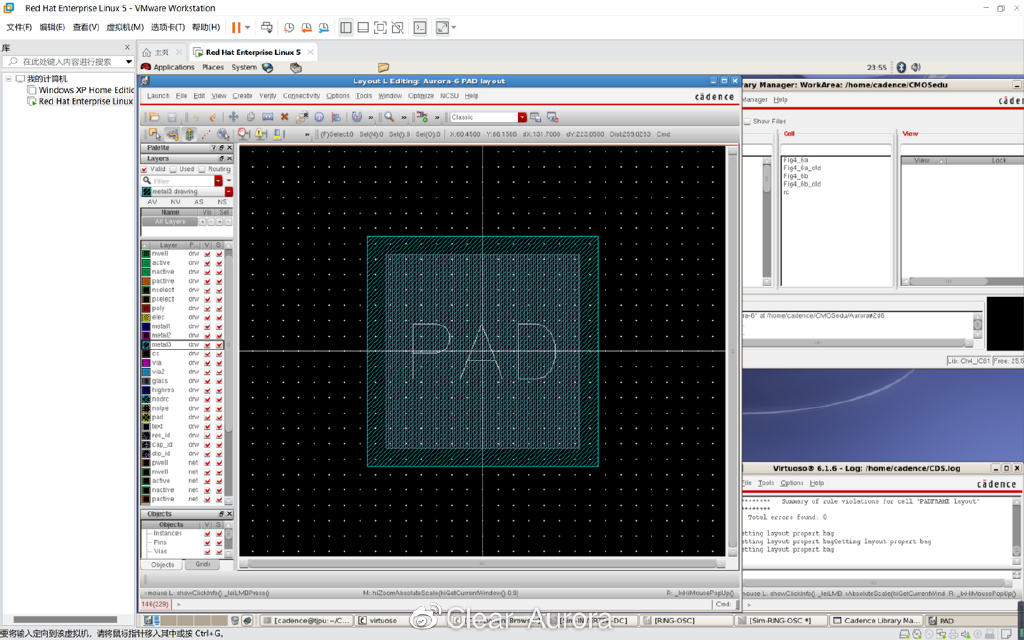
Task: Expand the toolbar overflow chevron after Zoom icon
Action: (x=404, y=118)
